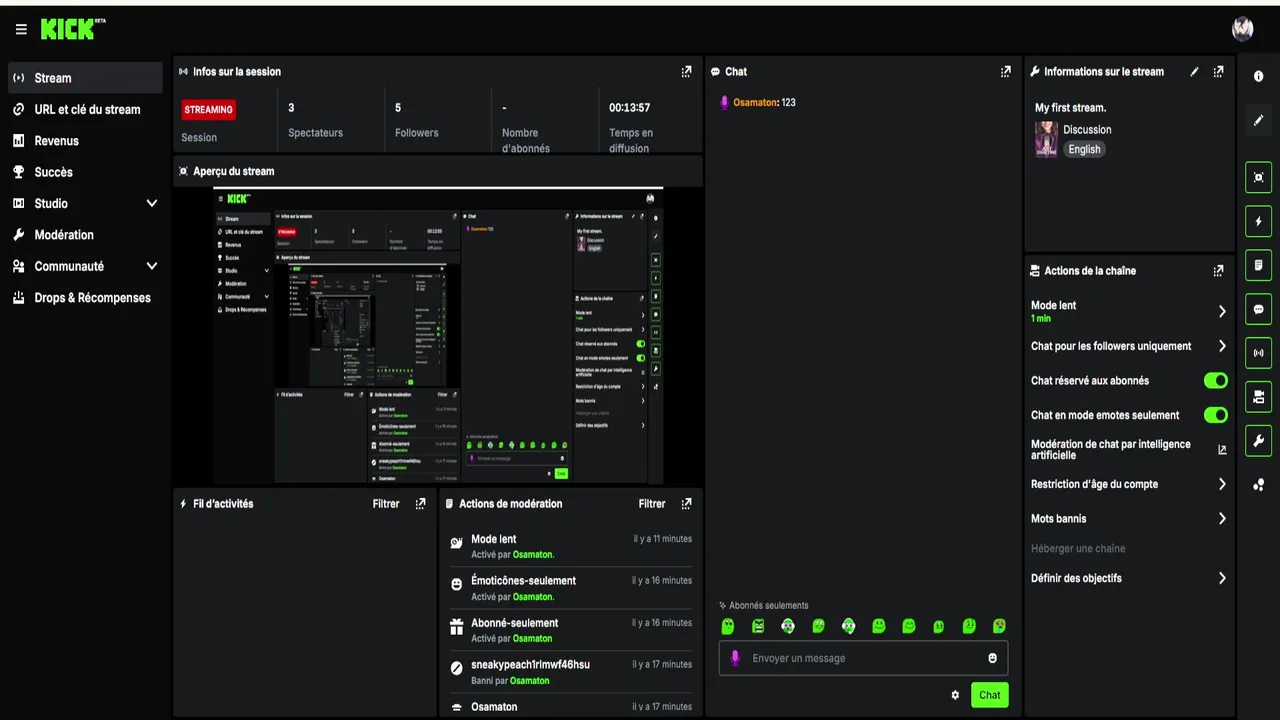Toggle the document list widget in right rail

[1258, 265]
